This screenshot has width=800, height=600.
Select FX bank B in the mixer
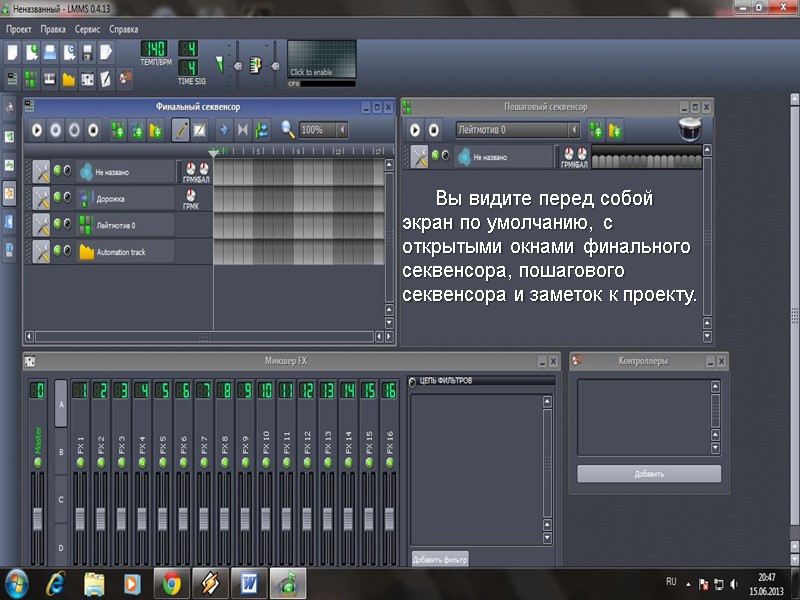(x=61, y=452)
